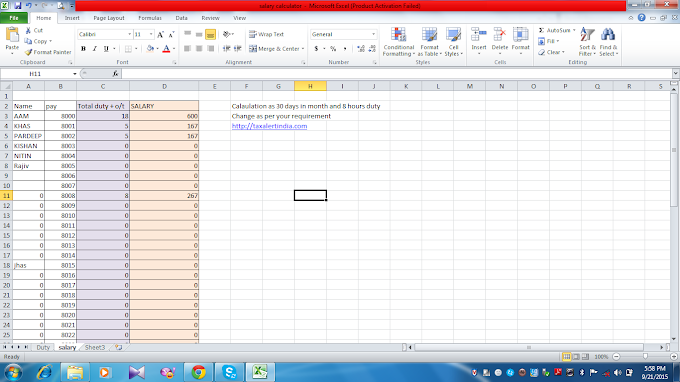Decrease decimal places
Viewport: 680px width, 382px height.
click(x=372, y=49)
